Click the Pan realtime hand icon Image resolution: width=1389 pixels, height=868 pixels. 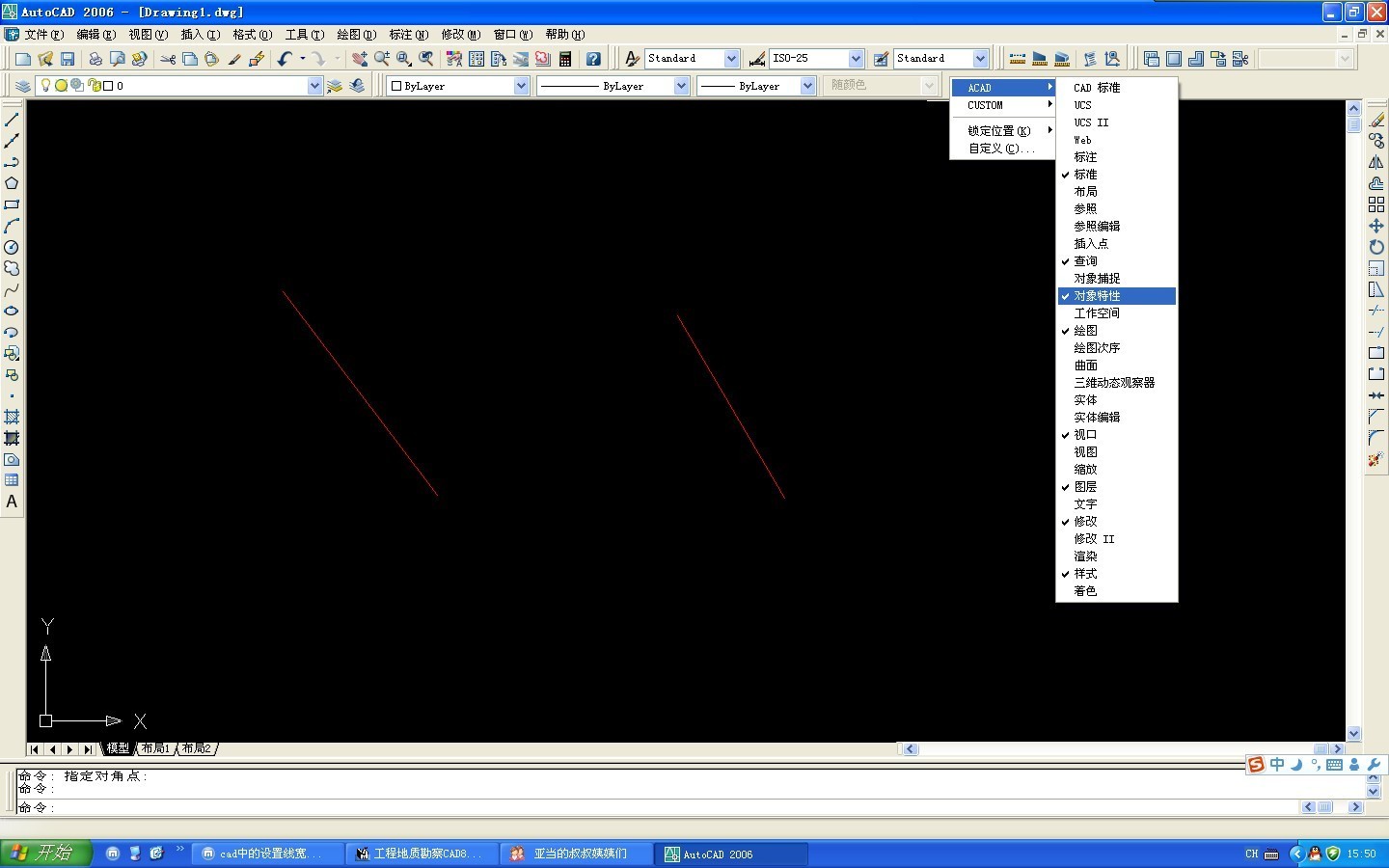(360, 59)
